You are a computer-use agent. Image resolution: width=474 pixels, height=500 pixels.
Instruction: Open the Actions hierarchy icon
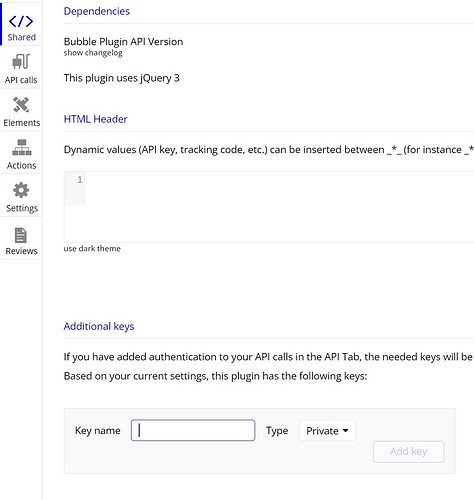point(22,147)
